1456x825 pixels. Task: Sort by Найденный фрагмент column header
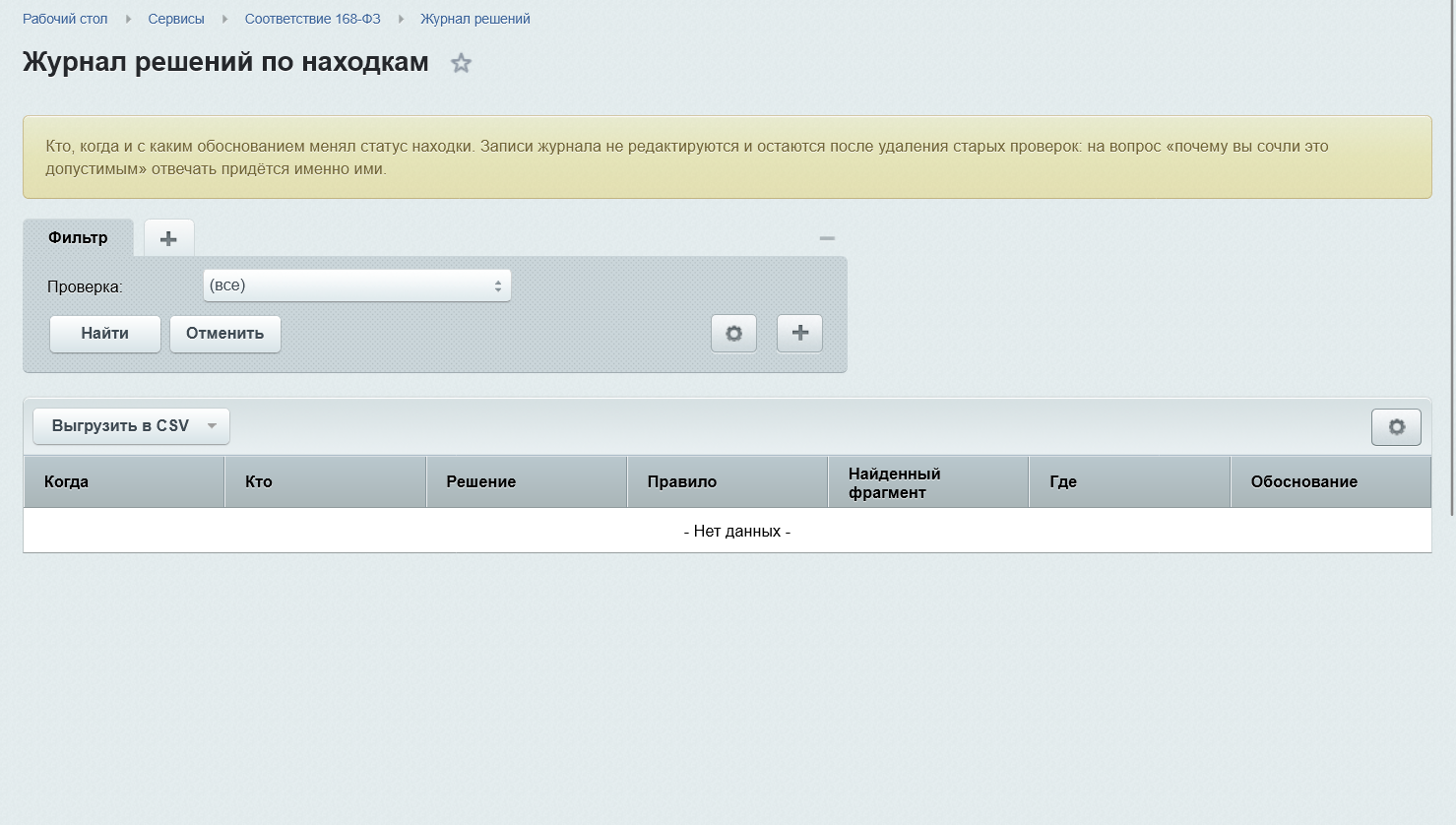pyautogui.click(x=928, y=482)
